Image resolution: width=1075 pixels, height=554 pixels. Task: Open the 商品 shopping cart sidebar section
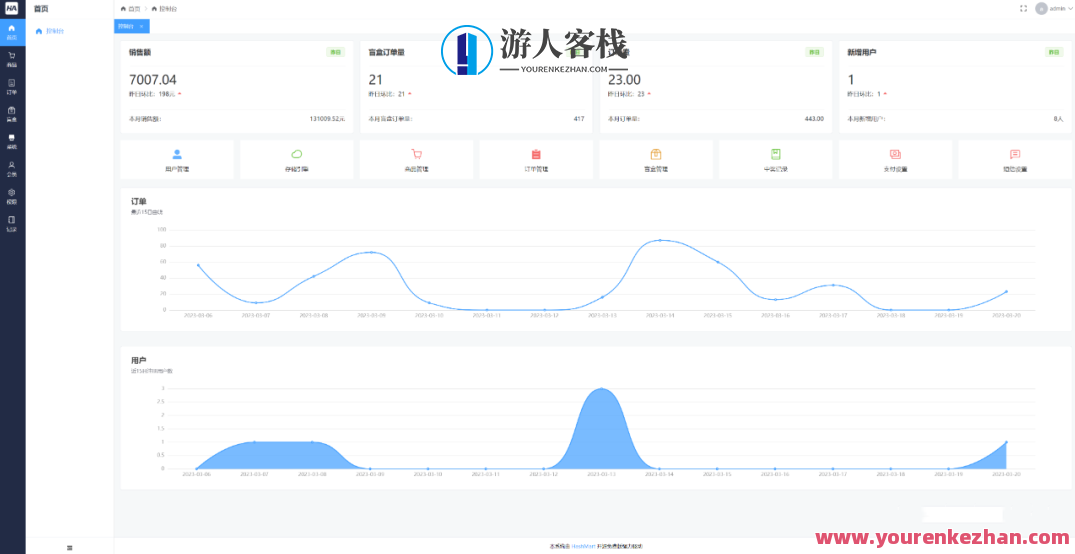(x=12, y=59)
